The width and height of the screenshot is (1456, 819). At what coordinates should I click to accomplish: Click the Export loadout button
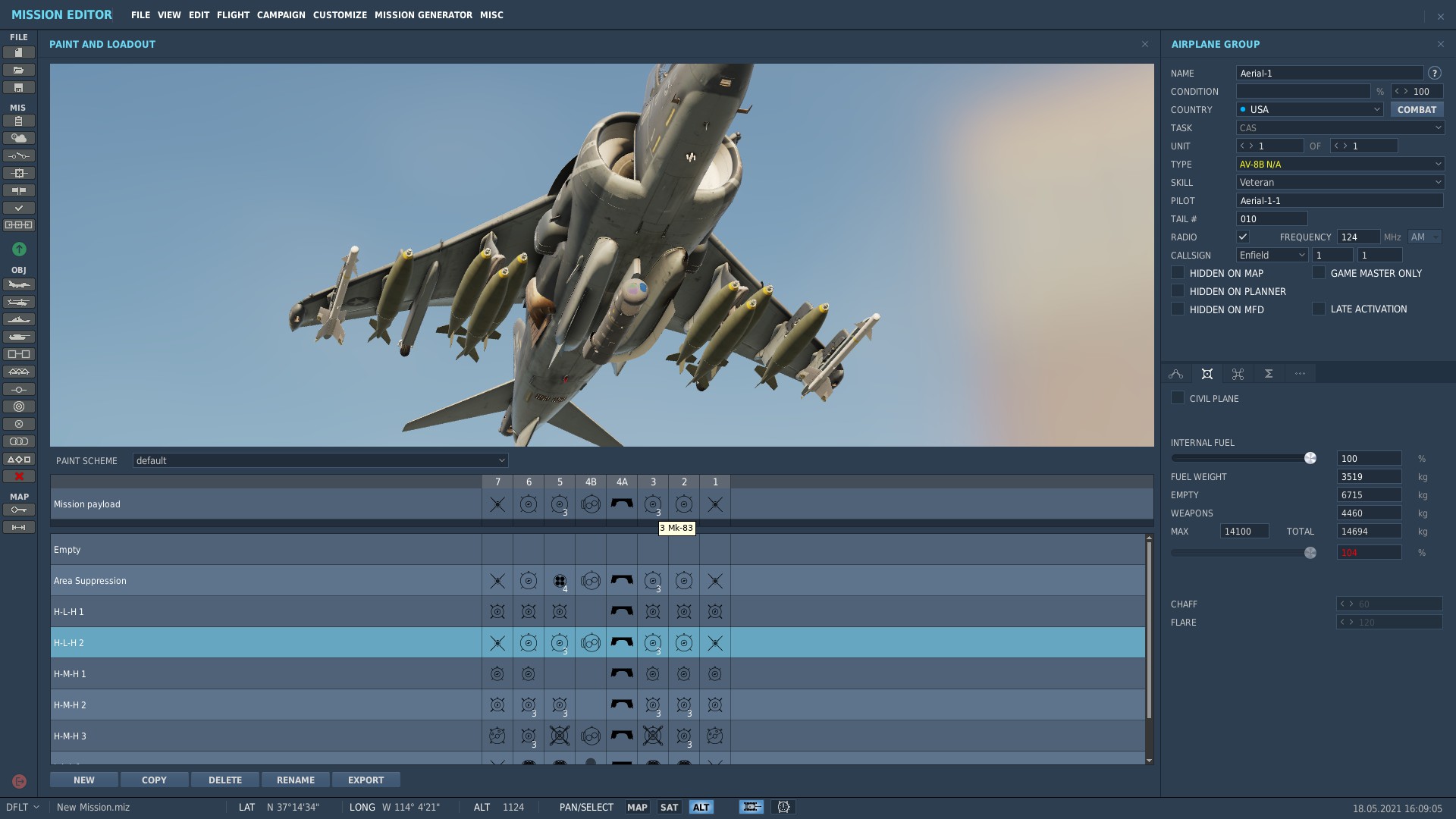[x=366, y=780]
